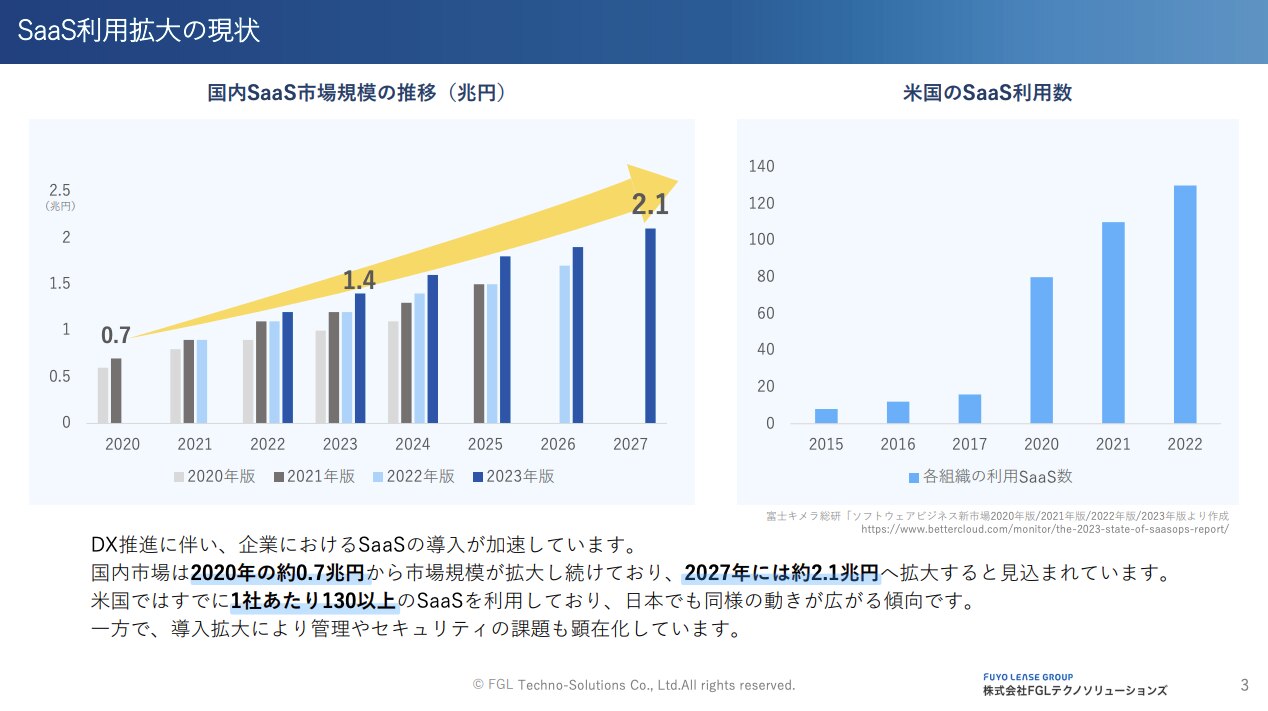Viewport: 1268px width, 711px height.
Task: Open the bettercloud.com source URL
Action: click(x=1044, y=529)
